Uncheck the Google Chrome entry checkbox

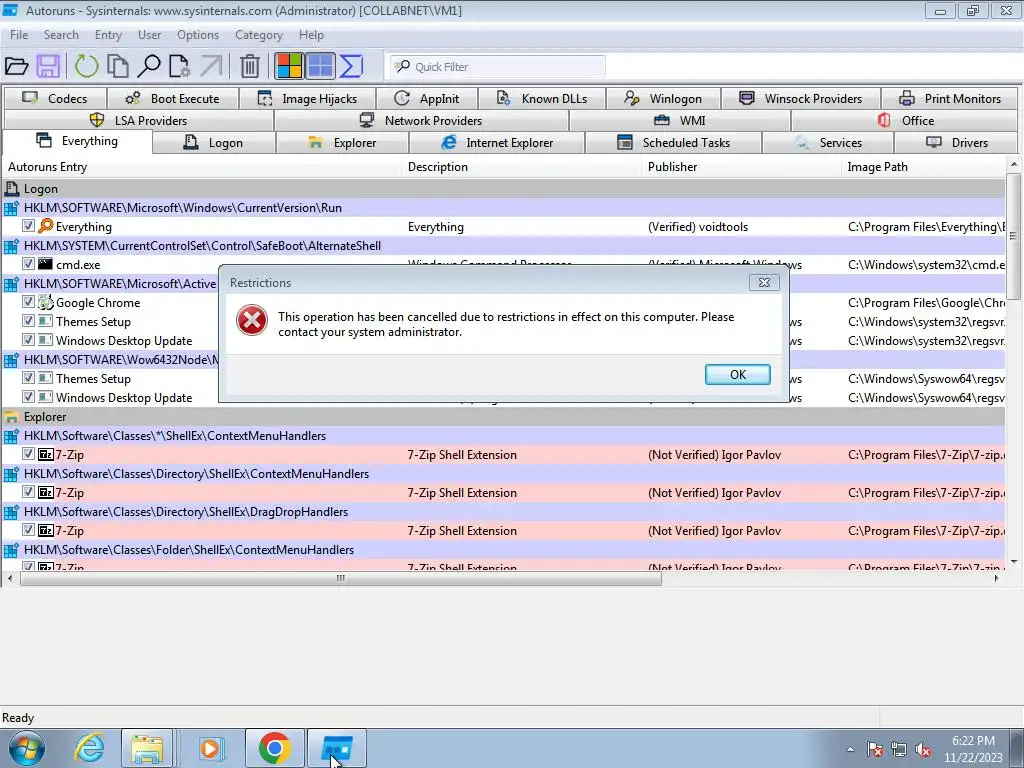point(28,301)
